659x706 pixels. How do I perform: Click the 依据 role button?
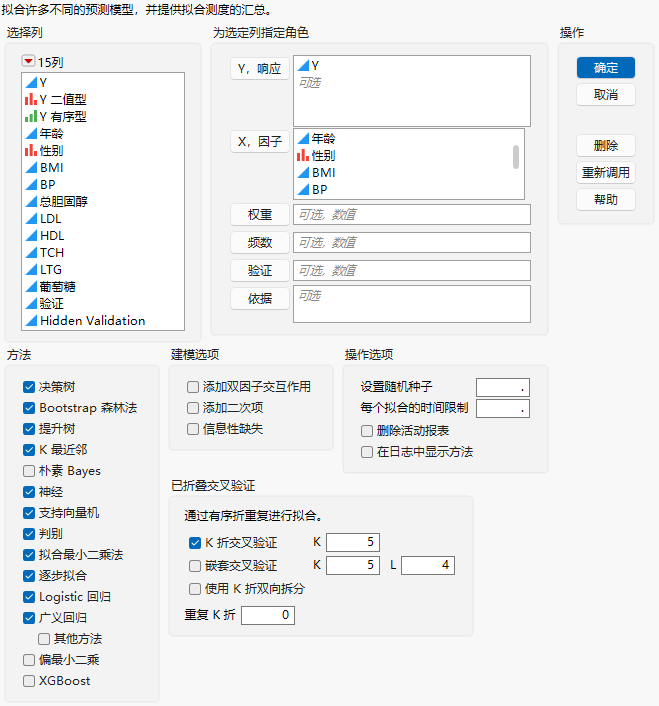tap(260, 299)
